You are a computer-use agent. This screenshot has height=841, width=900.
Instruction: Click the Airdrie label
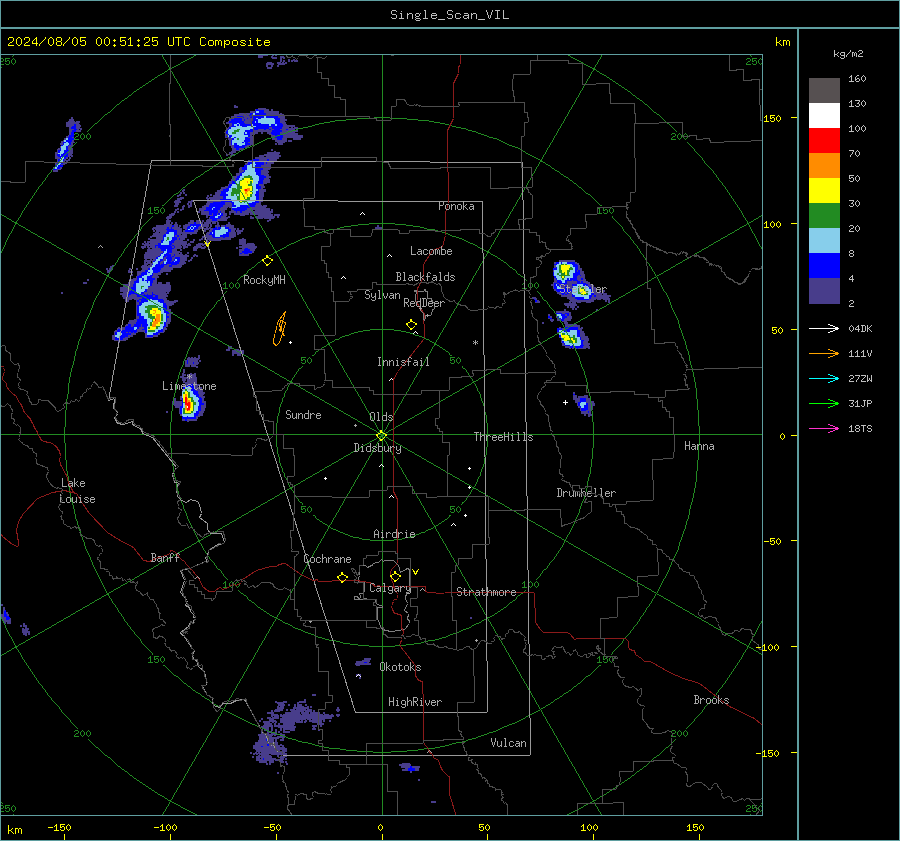click(394, 534)
